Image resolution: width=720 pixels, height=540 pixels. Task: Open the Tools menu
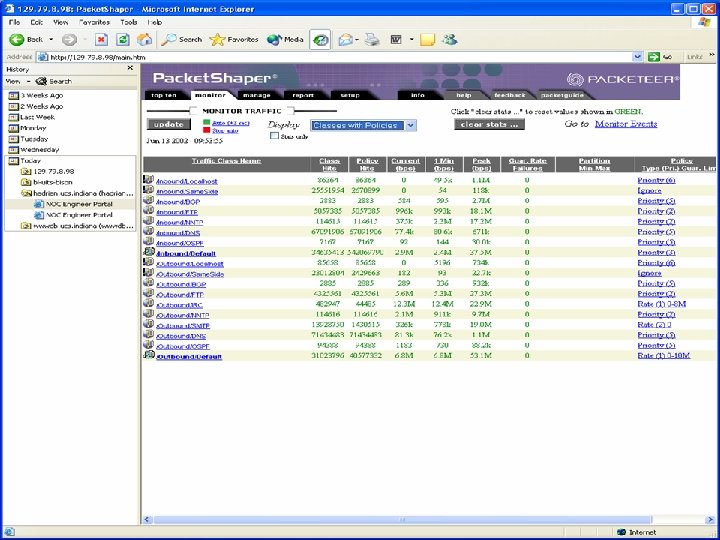point(129,22)
